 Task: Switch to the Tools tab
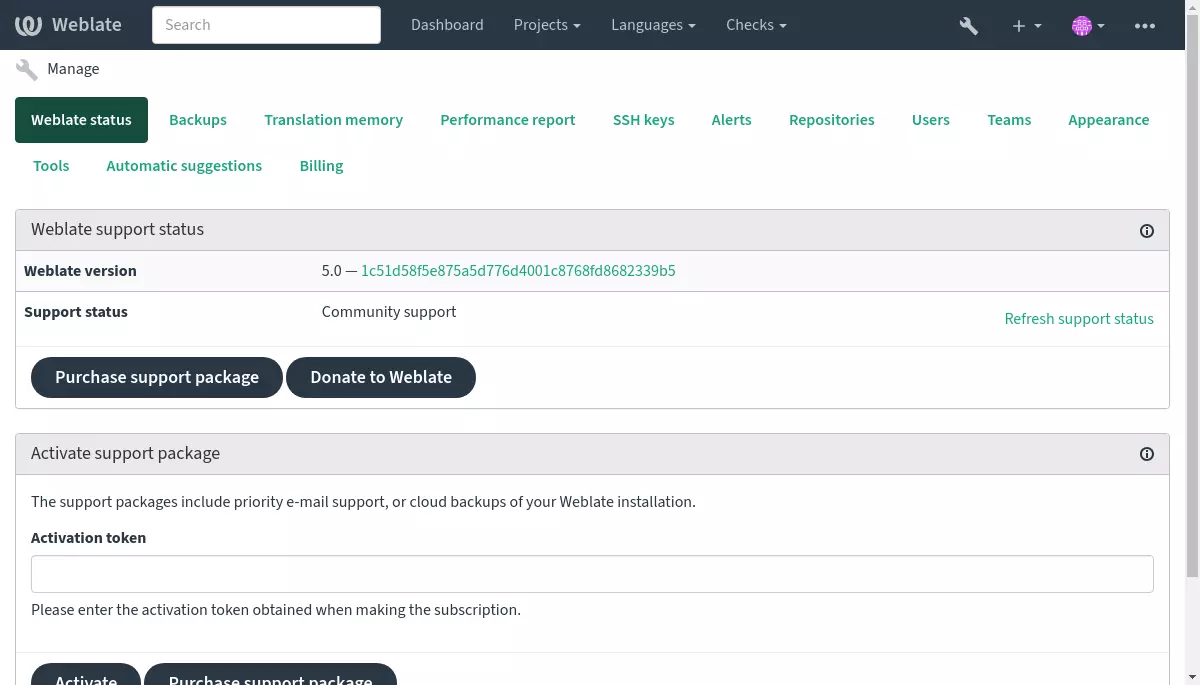51,166
